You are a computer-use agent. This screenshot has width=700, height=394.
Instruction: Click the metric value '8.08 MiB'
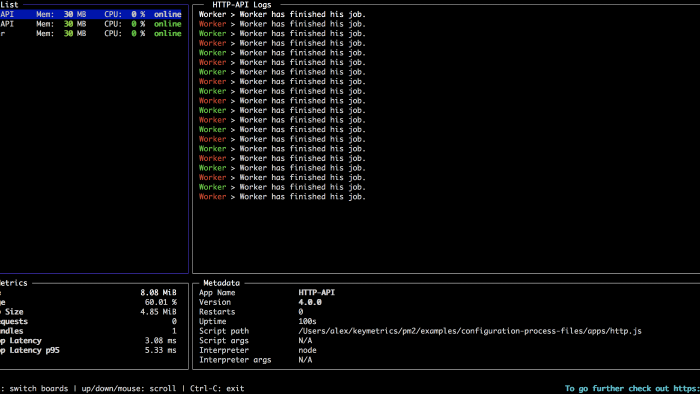pos(158,293)
